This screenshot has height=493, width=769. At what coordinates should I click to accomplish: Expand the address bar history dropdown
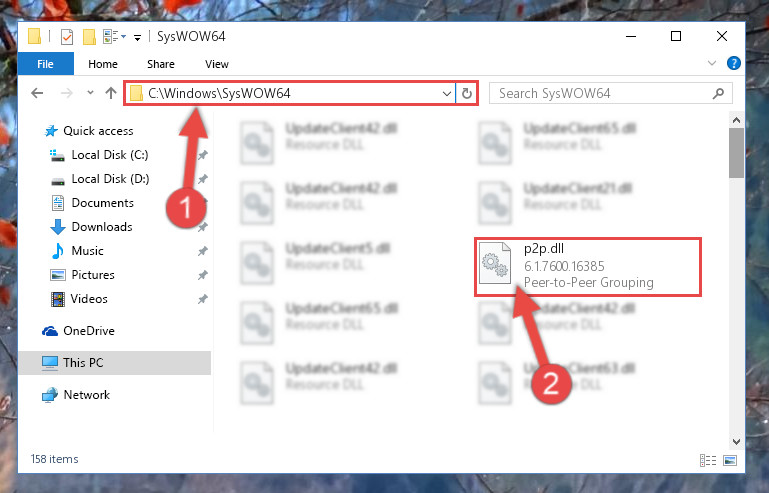click(446, 93)
